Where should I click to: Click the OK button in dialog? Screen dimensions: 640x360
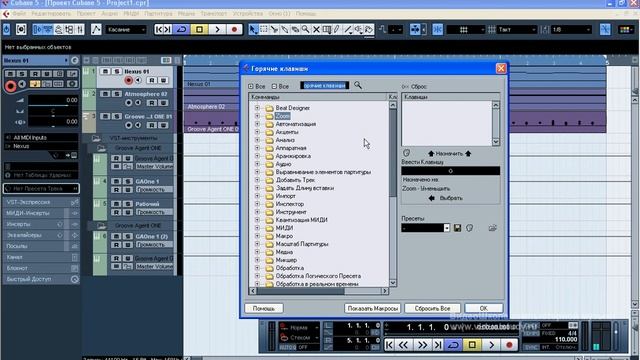click(x=483, y=309)
